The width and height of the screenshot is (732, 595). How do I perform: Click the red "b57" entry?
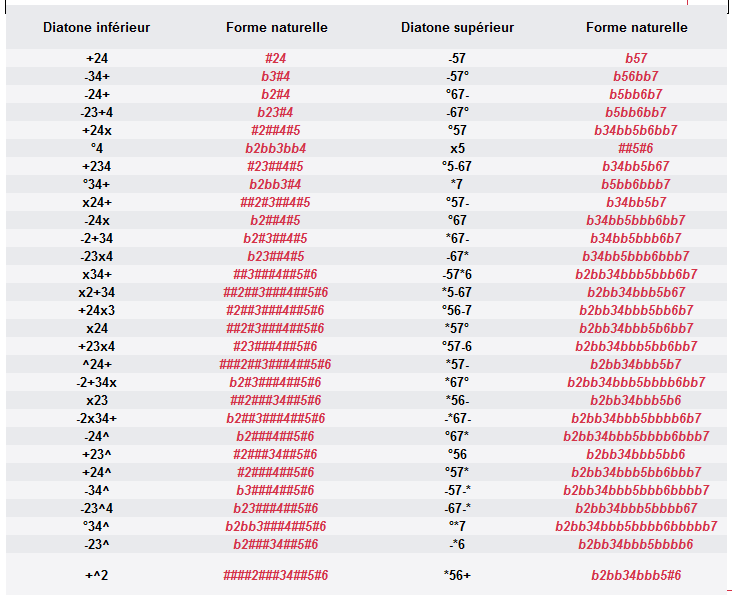pos(636,58)
